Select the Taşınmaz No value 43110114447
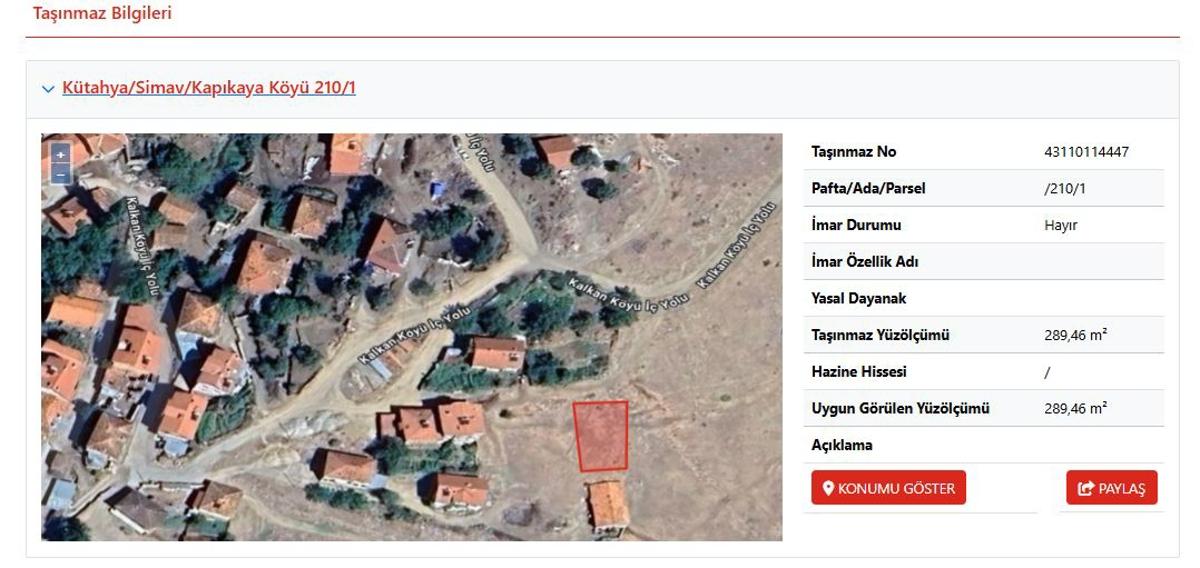 pos(1086,152)
